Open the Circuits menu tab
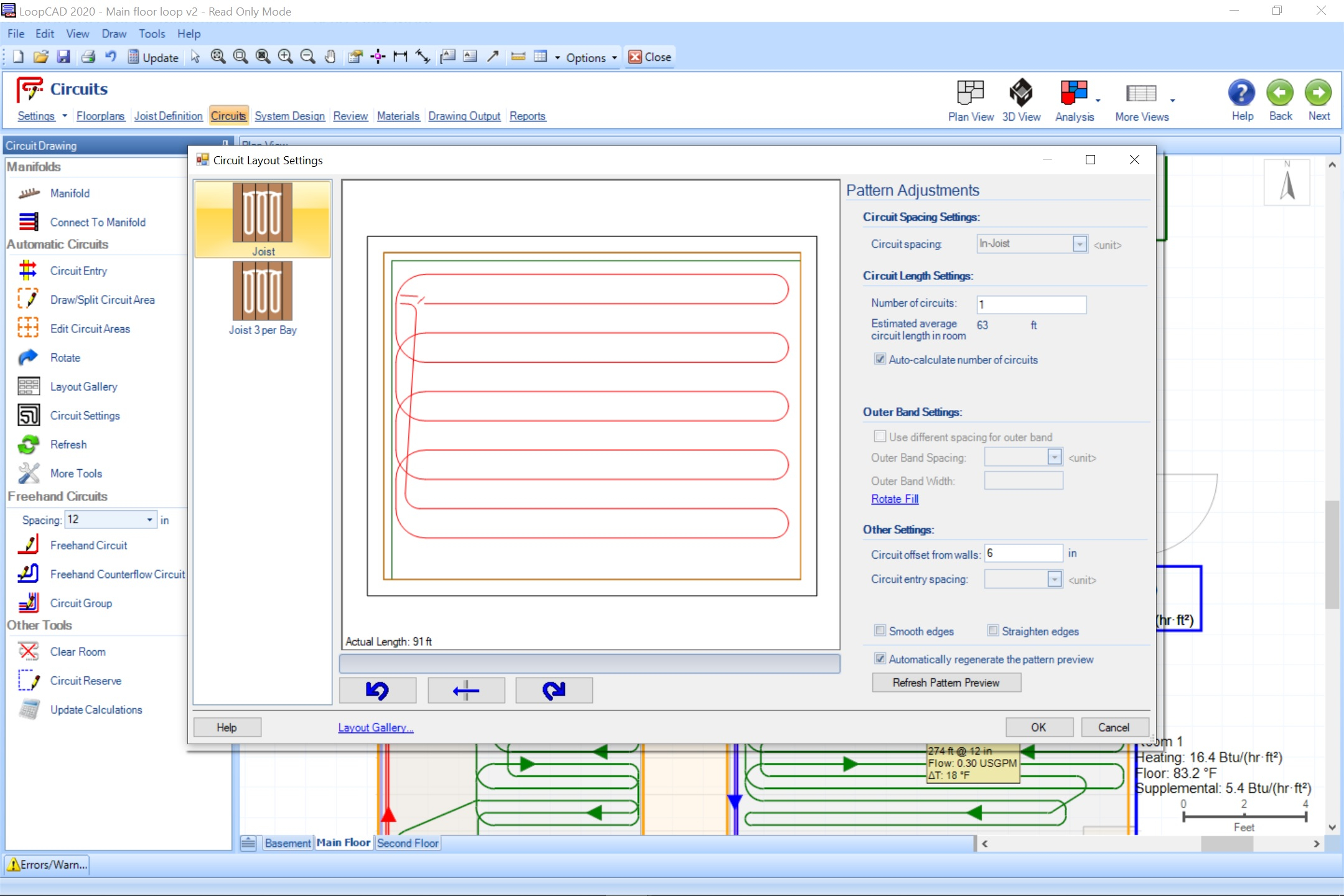 click(228, 115)
